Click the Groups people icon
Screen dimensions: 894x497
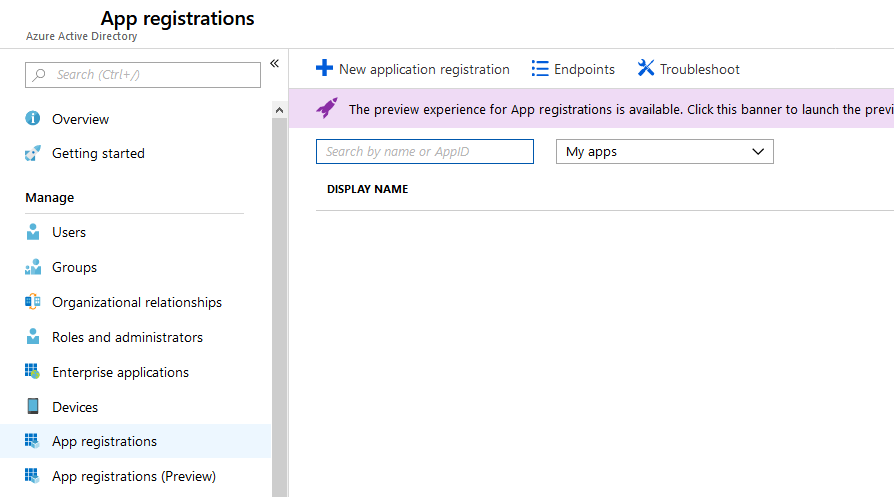point(33,267)
